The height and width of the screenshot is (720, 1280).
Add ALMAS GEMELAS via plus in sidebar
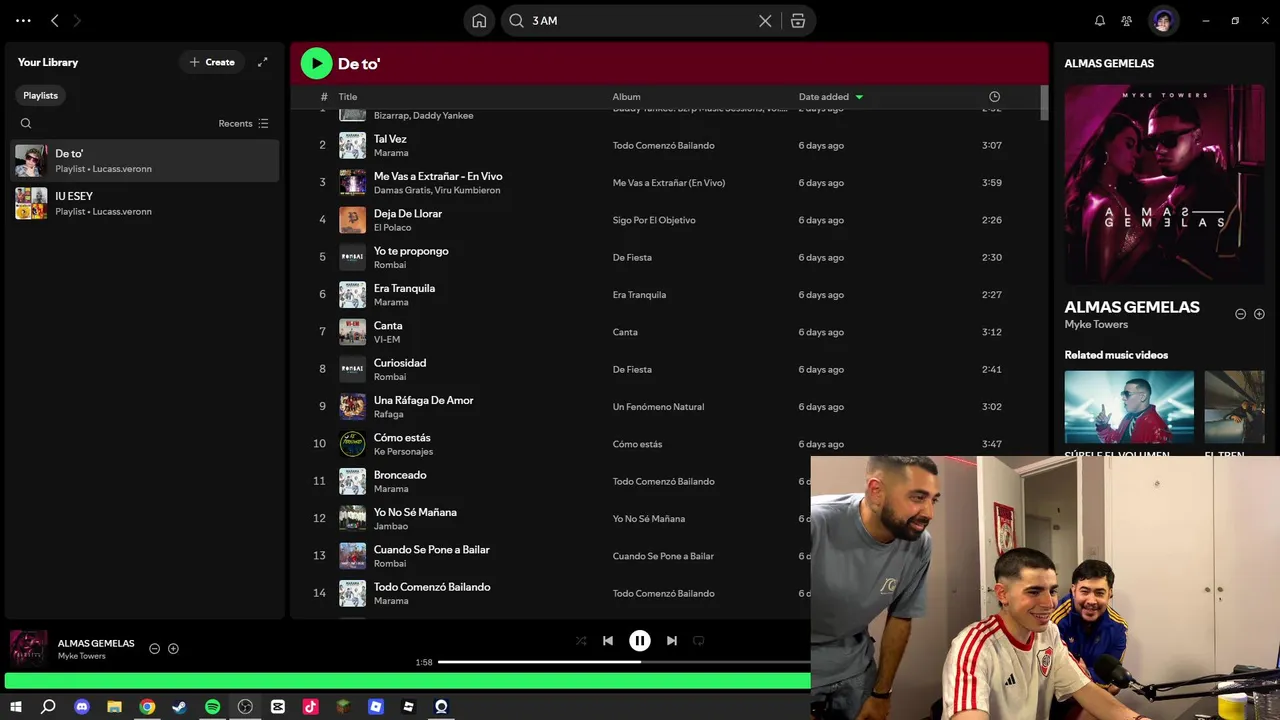[x=1259, y=314]
